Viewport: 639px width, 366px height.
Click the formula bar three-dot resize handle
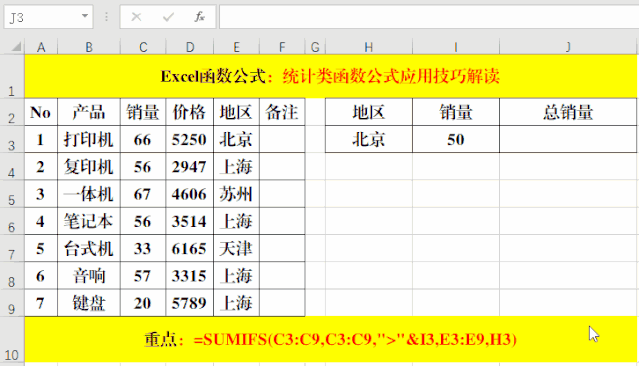(x=106, y=17)
